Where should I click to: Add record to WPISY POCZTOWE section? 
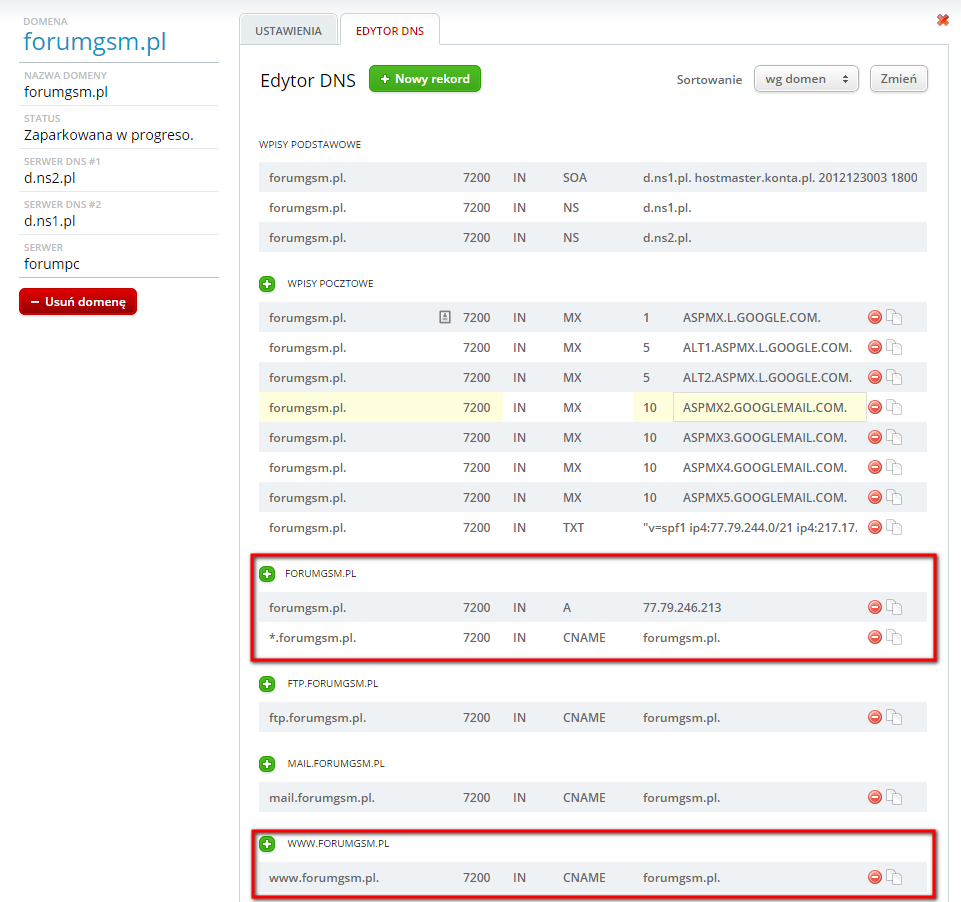pyautogui.click(x=267, y=284)
